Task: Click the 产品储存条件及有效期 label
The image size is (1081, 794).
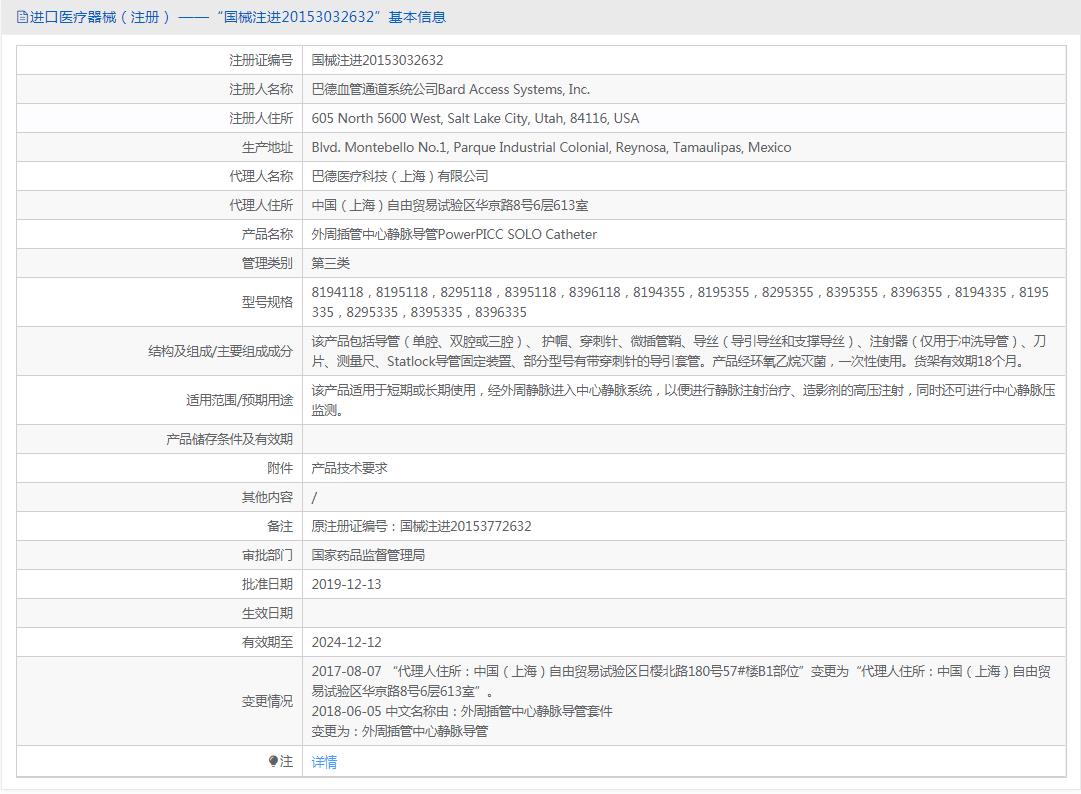Action: click(x=229, y=439)
